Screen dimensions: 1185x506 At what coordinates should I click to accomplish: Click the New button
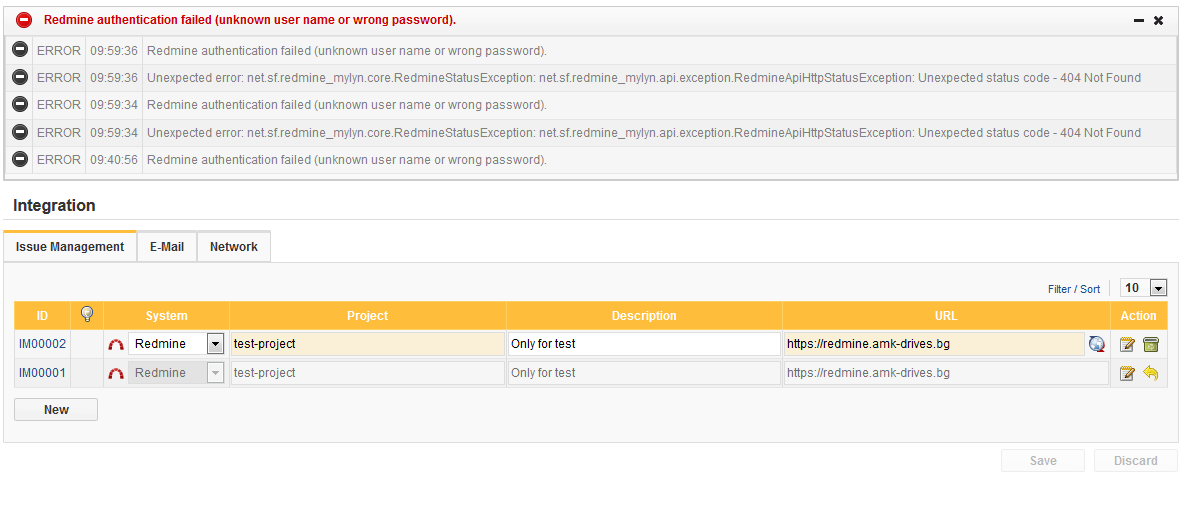(56, 409)
